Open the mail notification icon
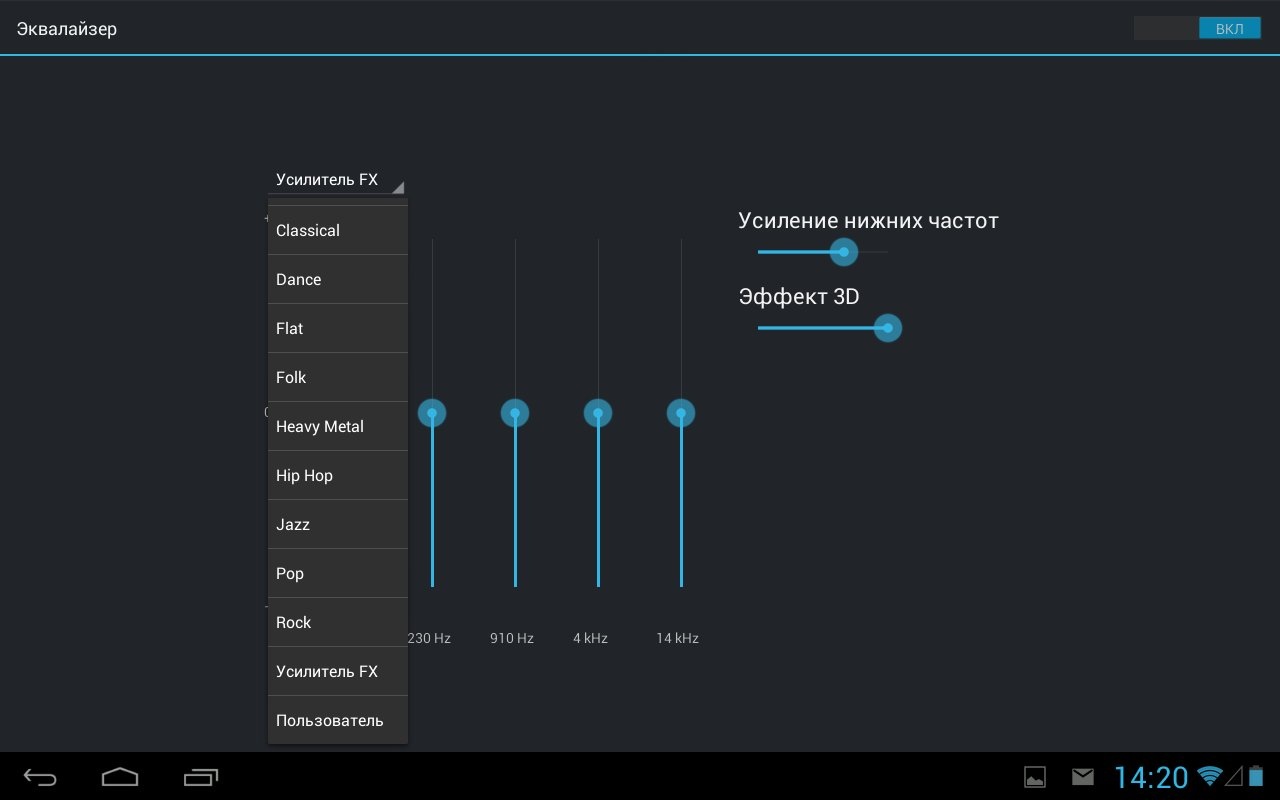 1082,777
